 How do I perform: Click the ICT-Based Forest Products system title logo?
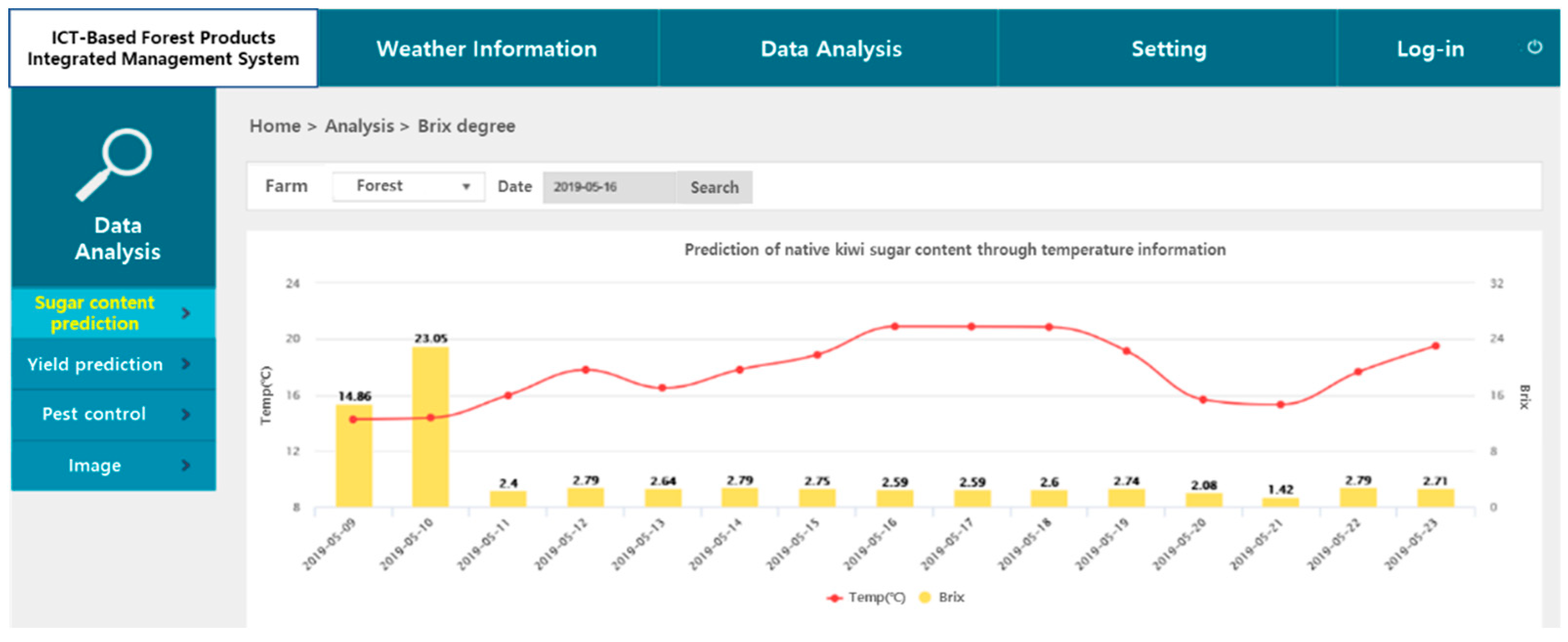pos(163,48)
